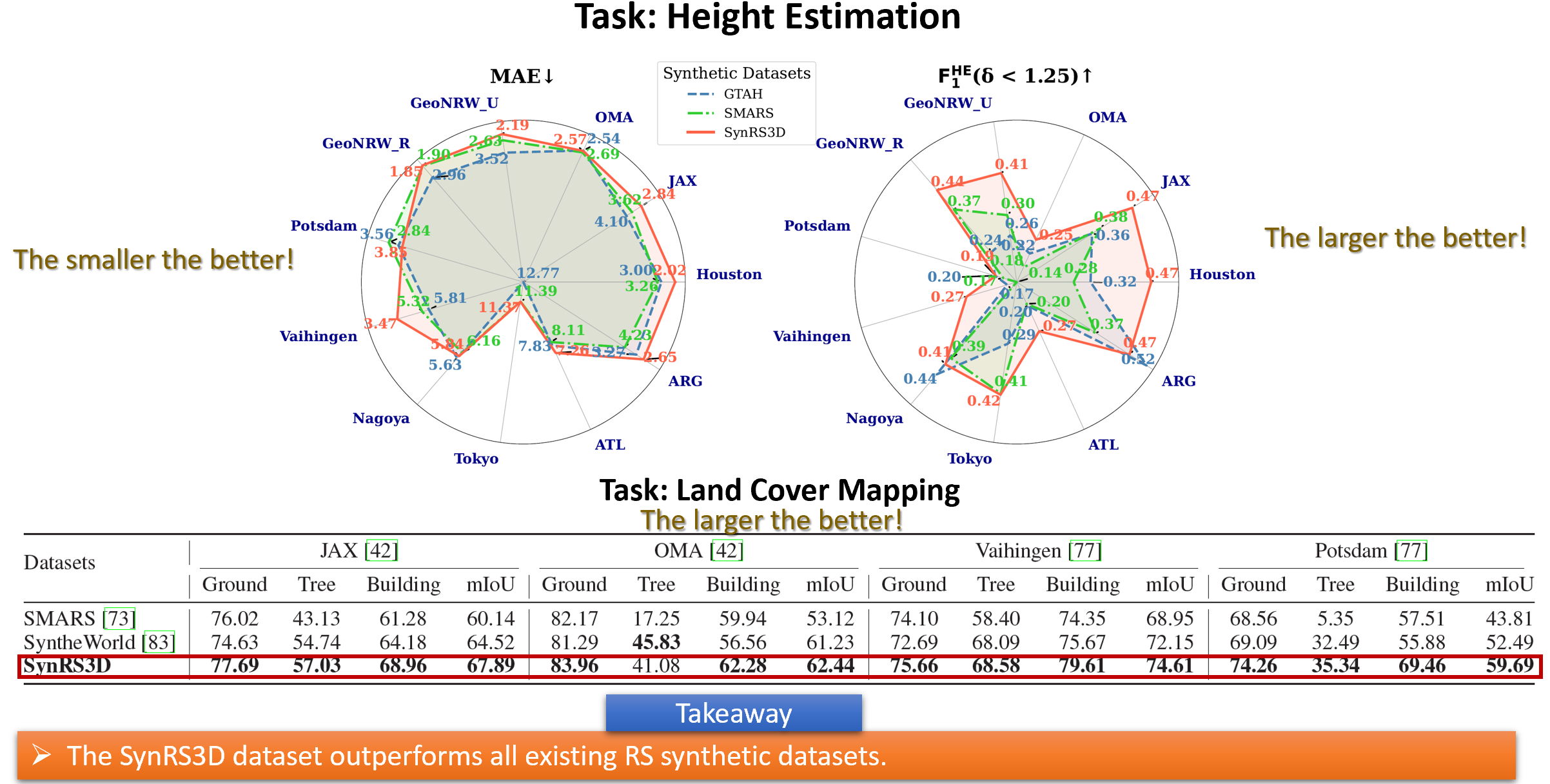This screenshot has height=784, width=1550.
Task: Click the 11.39 green value on MAE radar
Action: click(x=536, y=291)
